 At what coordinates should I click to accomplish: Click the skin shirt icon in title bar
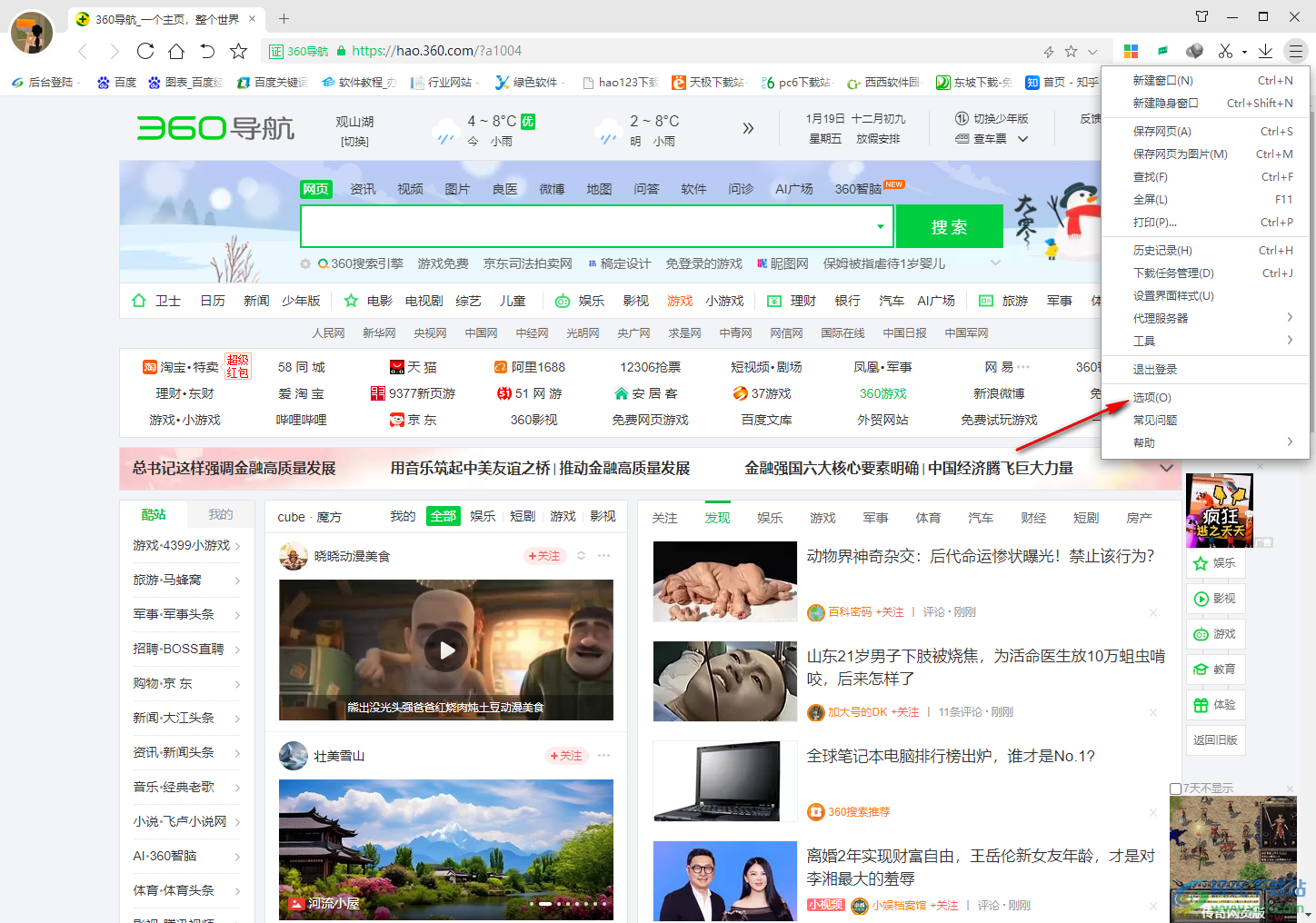1201,16
